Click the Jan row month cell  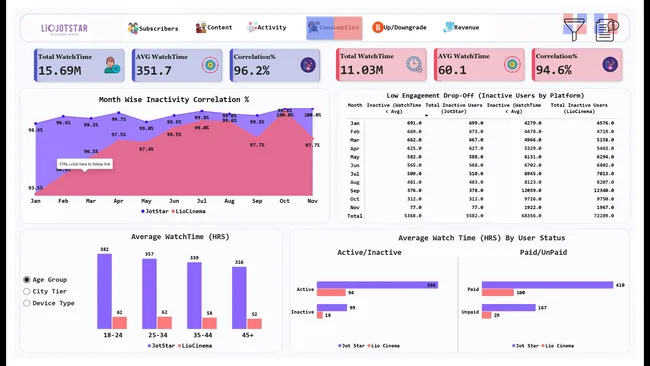pyautogui.click(x=355, y=124)
